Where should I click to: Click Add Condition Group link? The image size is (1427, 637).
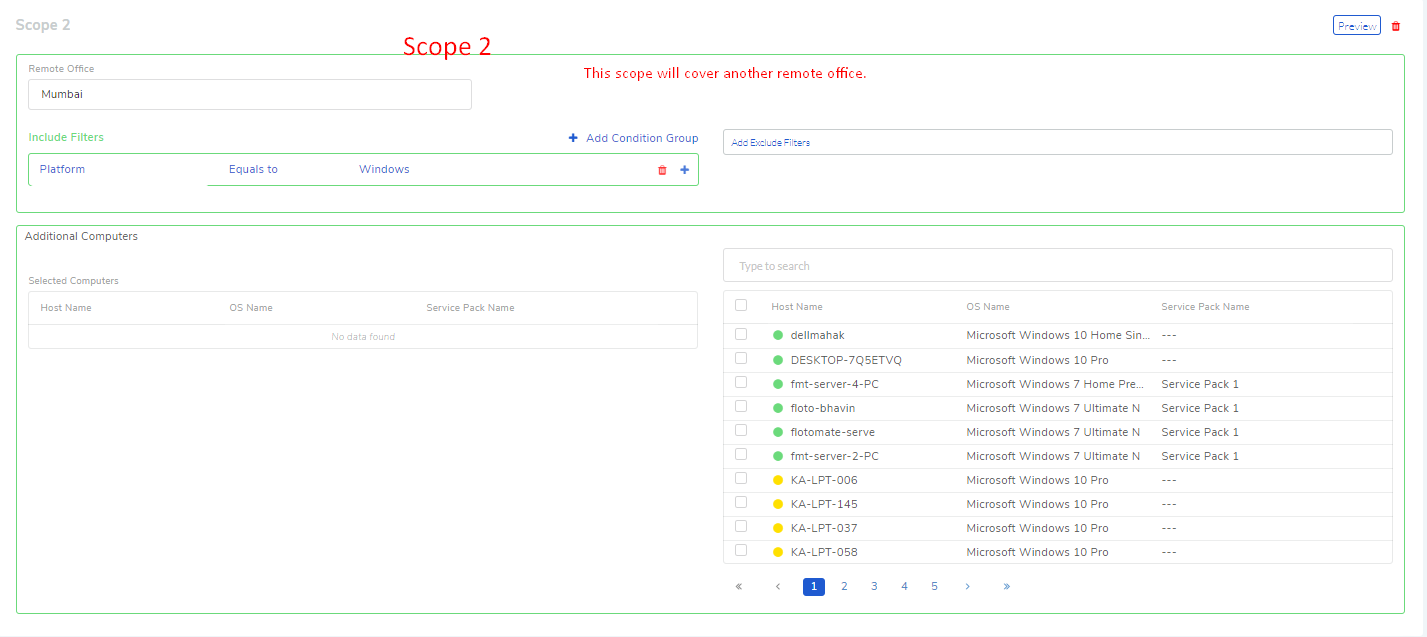pos(642,138)
